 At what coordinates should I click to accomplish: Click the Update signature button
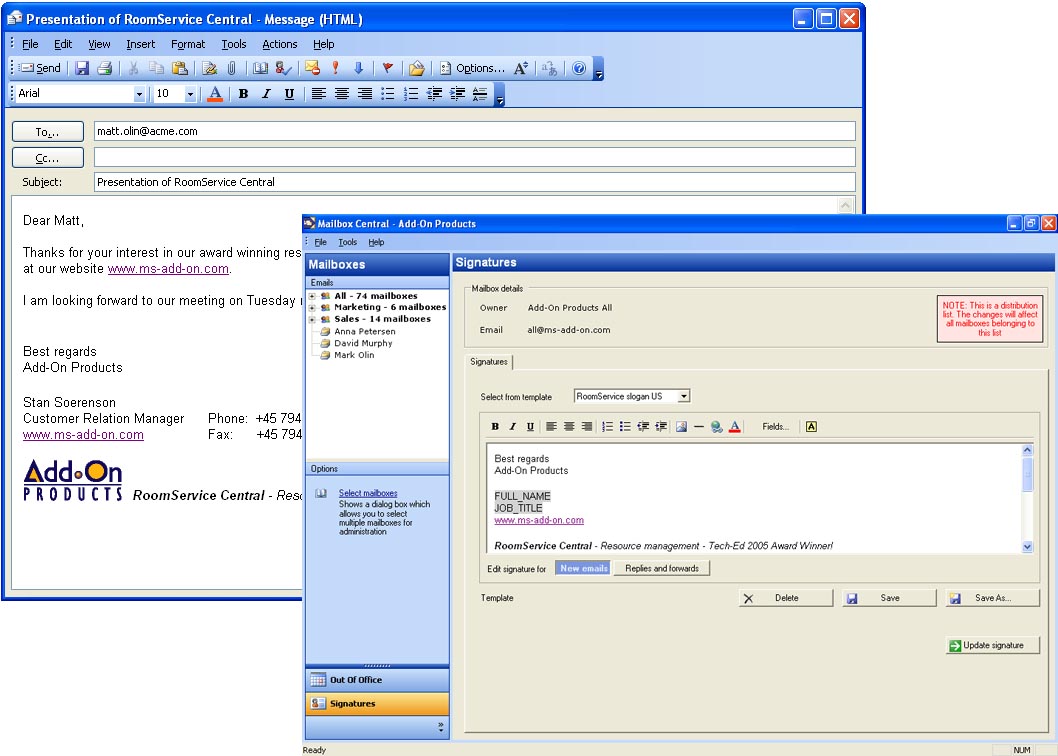click(993, 645)
